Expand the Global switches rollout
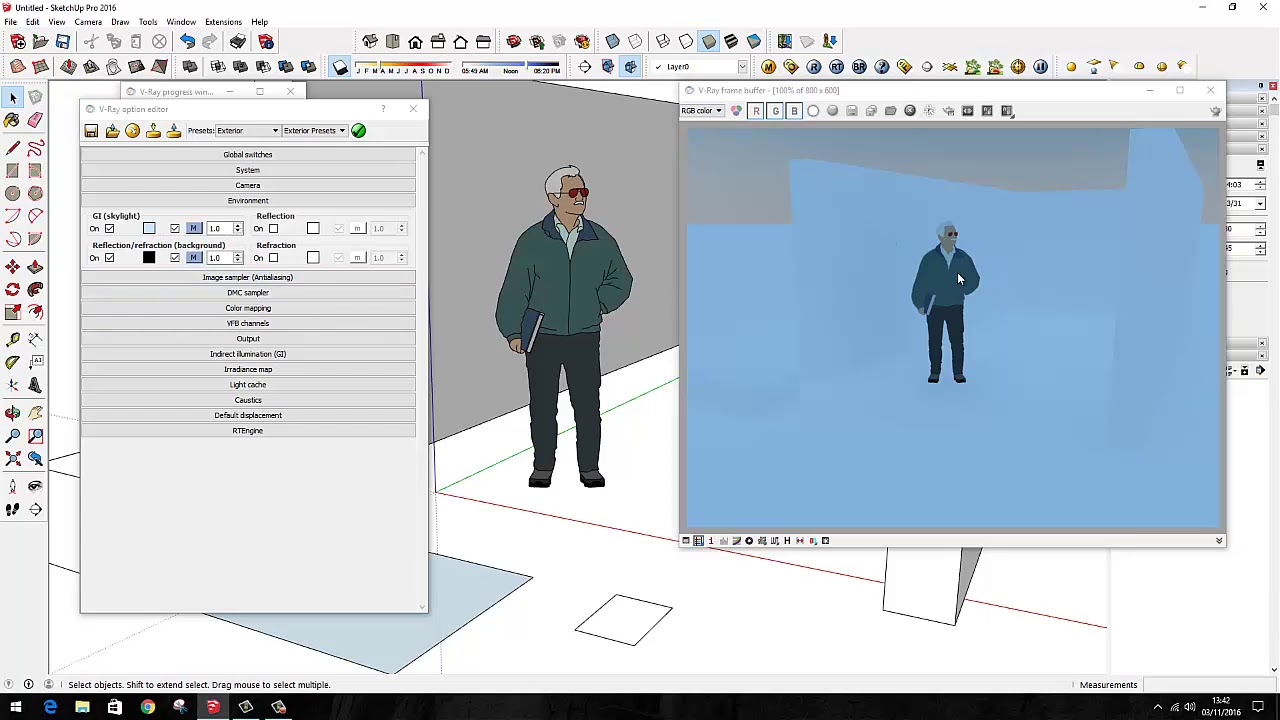1280x720 pixels. tap(248, 155)
